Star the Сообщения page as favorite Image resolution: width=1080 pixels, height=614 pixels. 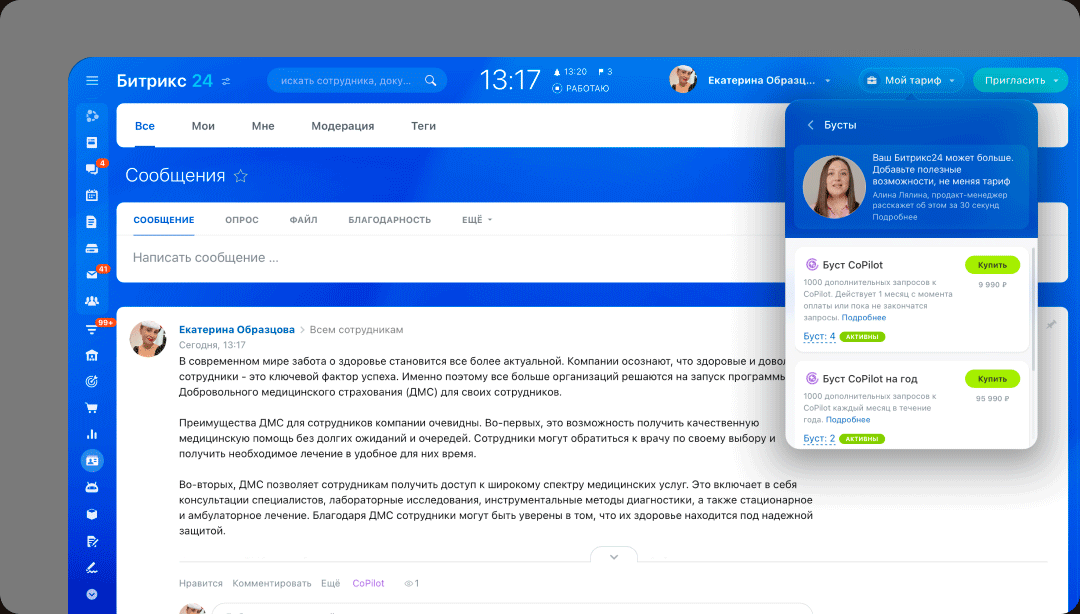coord(240,176)
